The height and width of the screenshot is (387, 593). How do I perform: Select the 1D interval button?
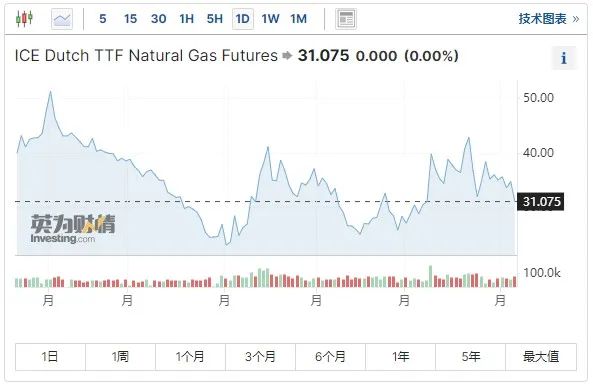pyautogui.click(x=242, y=19)
